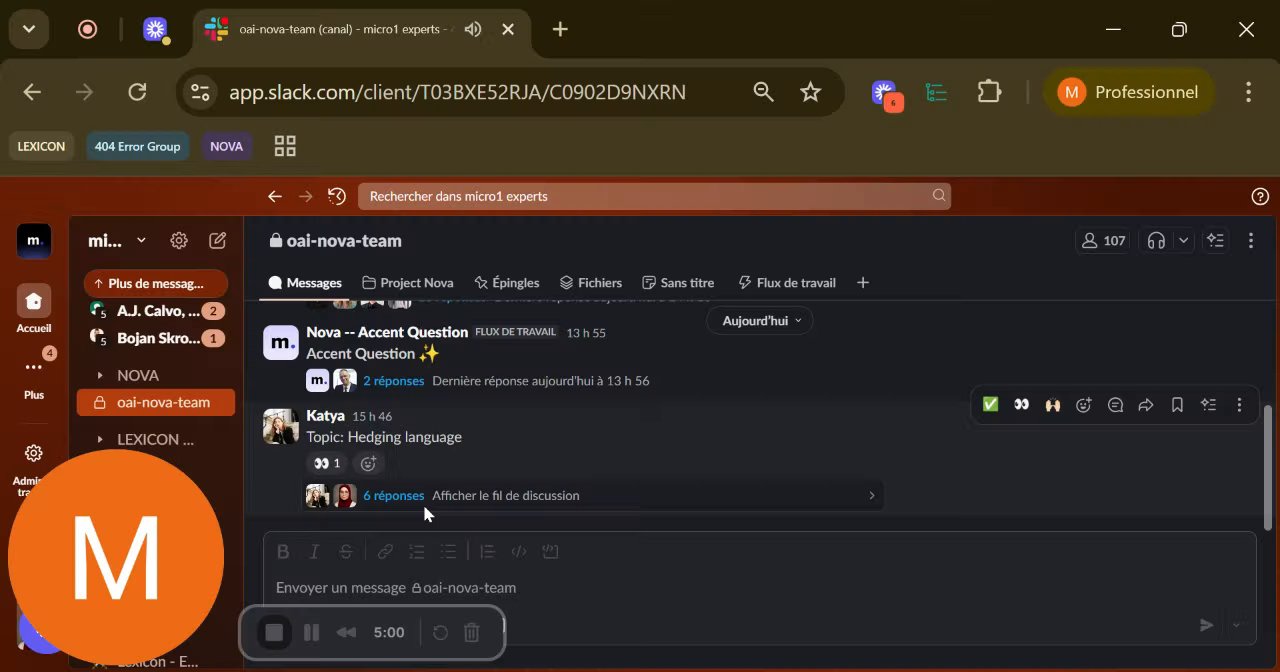The height and width of the screenshot is (672, 1280).
Task: Click the green checkmark reaction icon
Action: coord(990,405)
